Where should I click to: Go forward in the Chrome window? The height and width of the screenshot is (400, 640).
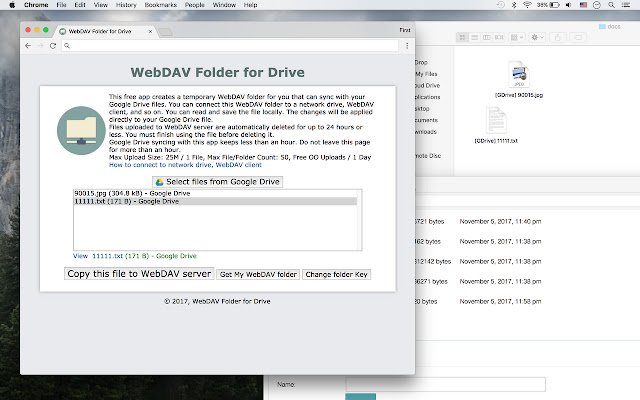pos(40,46)
